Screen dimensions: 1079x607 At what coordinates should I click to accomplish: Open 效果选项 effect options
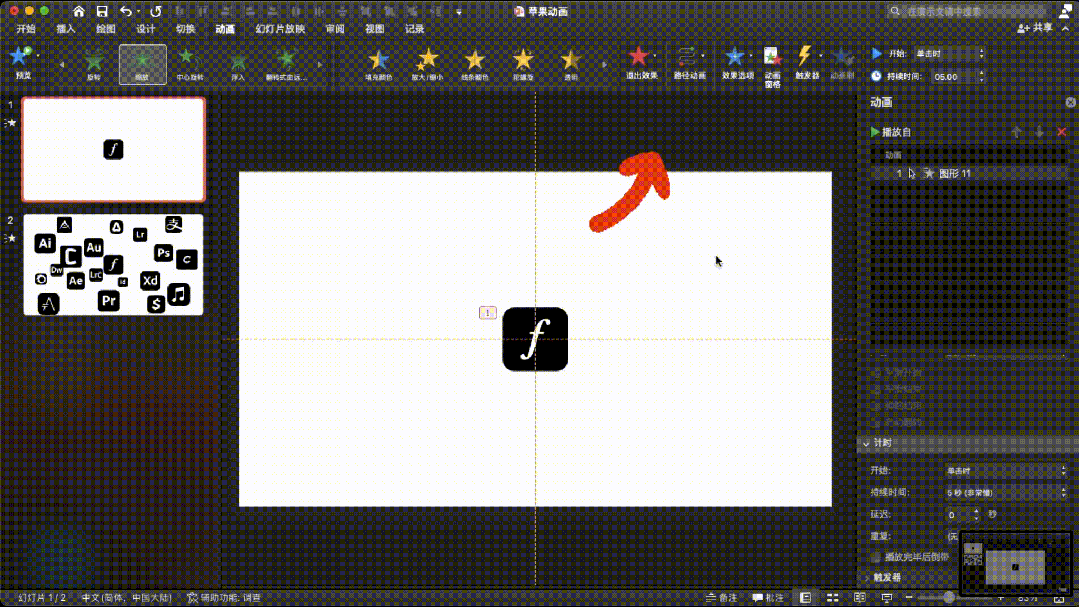pos(737,63)
